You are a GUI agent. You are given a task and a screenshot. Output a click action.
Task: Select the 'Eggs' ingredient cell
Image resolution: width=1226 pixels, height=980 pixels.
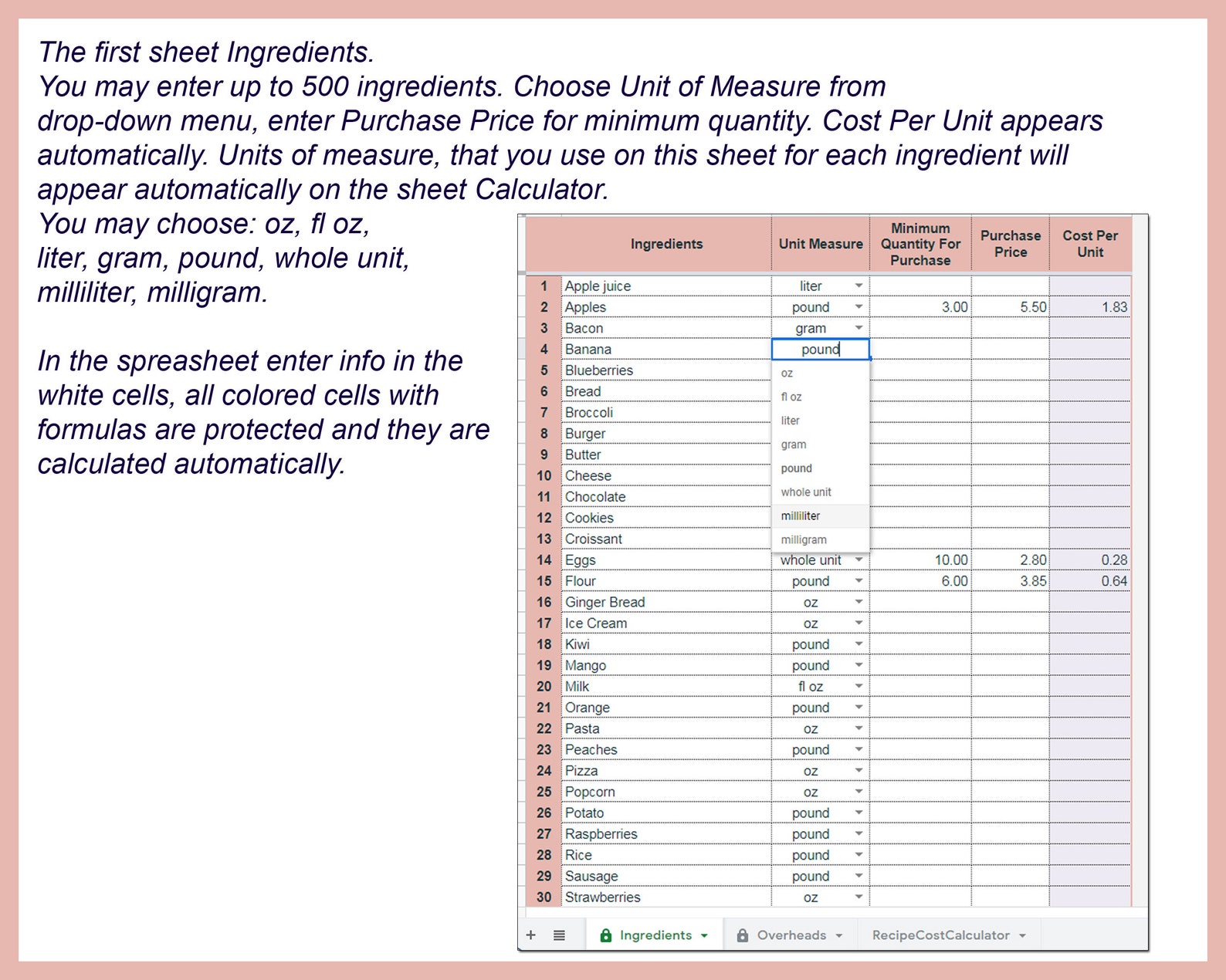pos(666,559)
